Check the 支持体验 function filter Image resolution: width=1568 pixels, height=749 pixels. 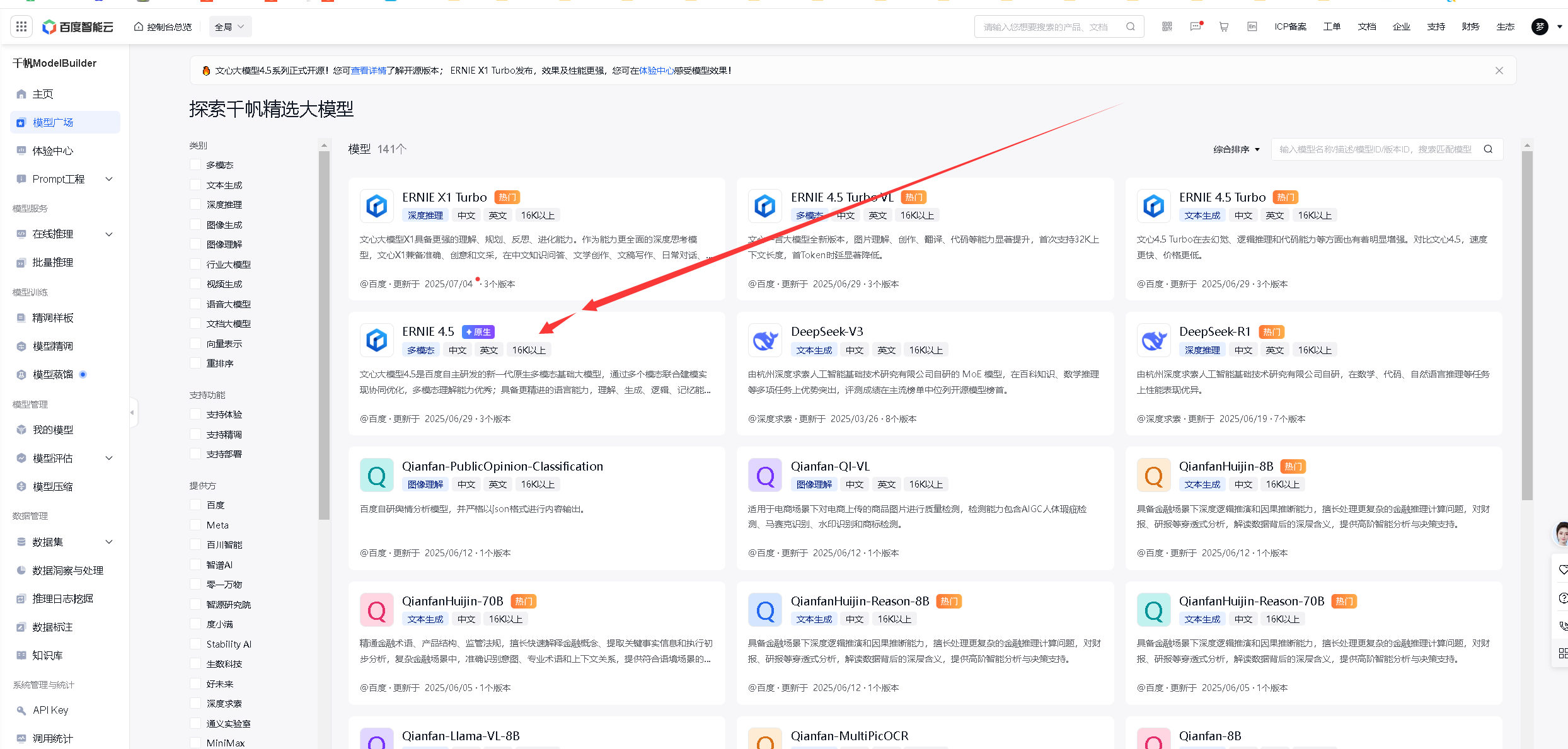point(195,414)
